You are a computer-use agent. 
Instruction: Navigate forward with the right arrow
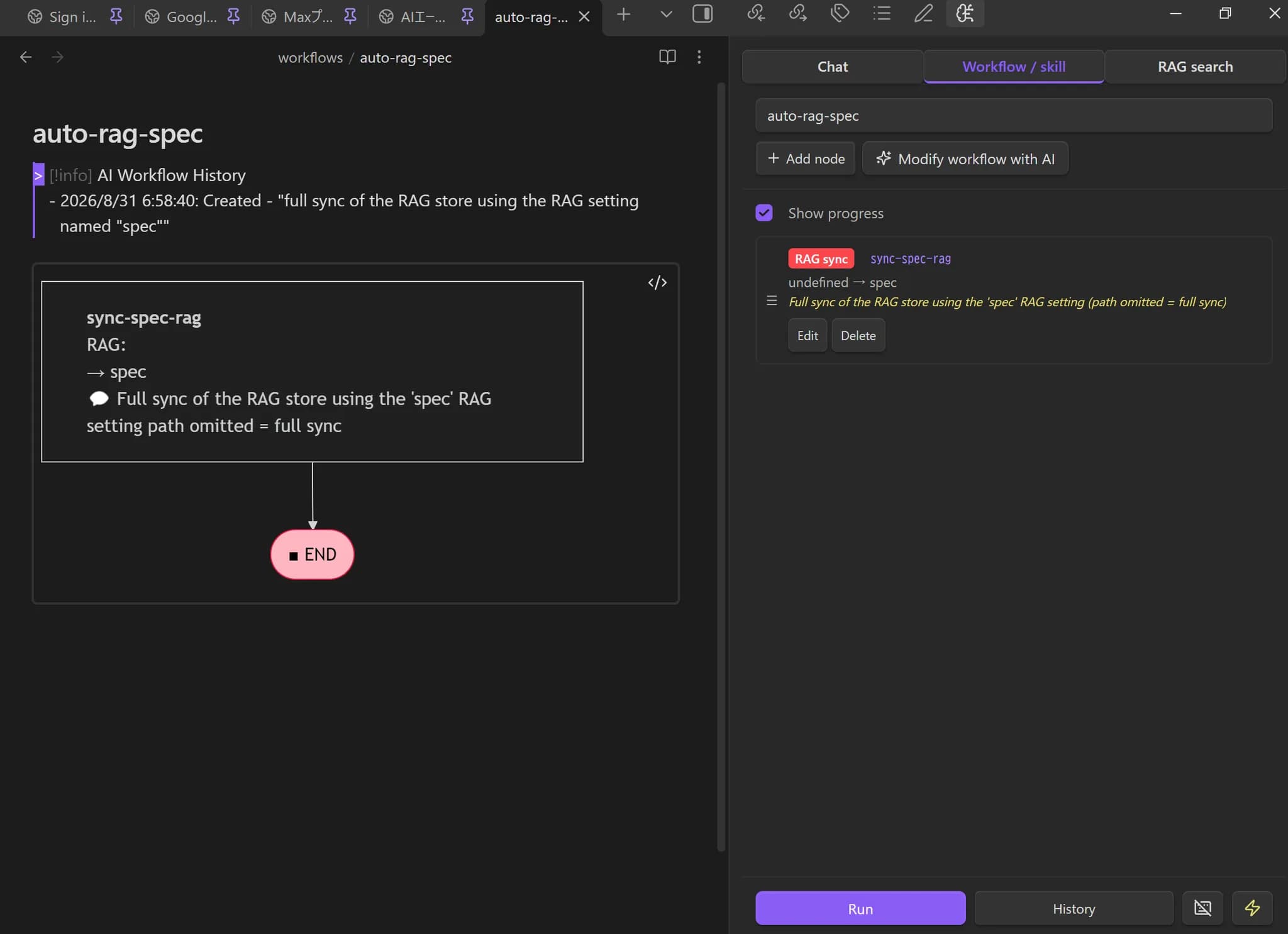(x=57, y=57)
